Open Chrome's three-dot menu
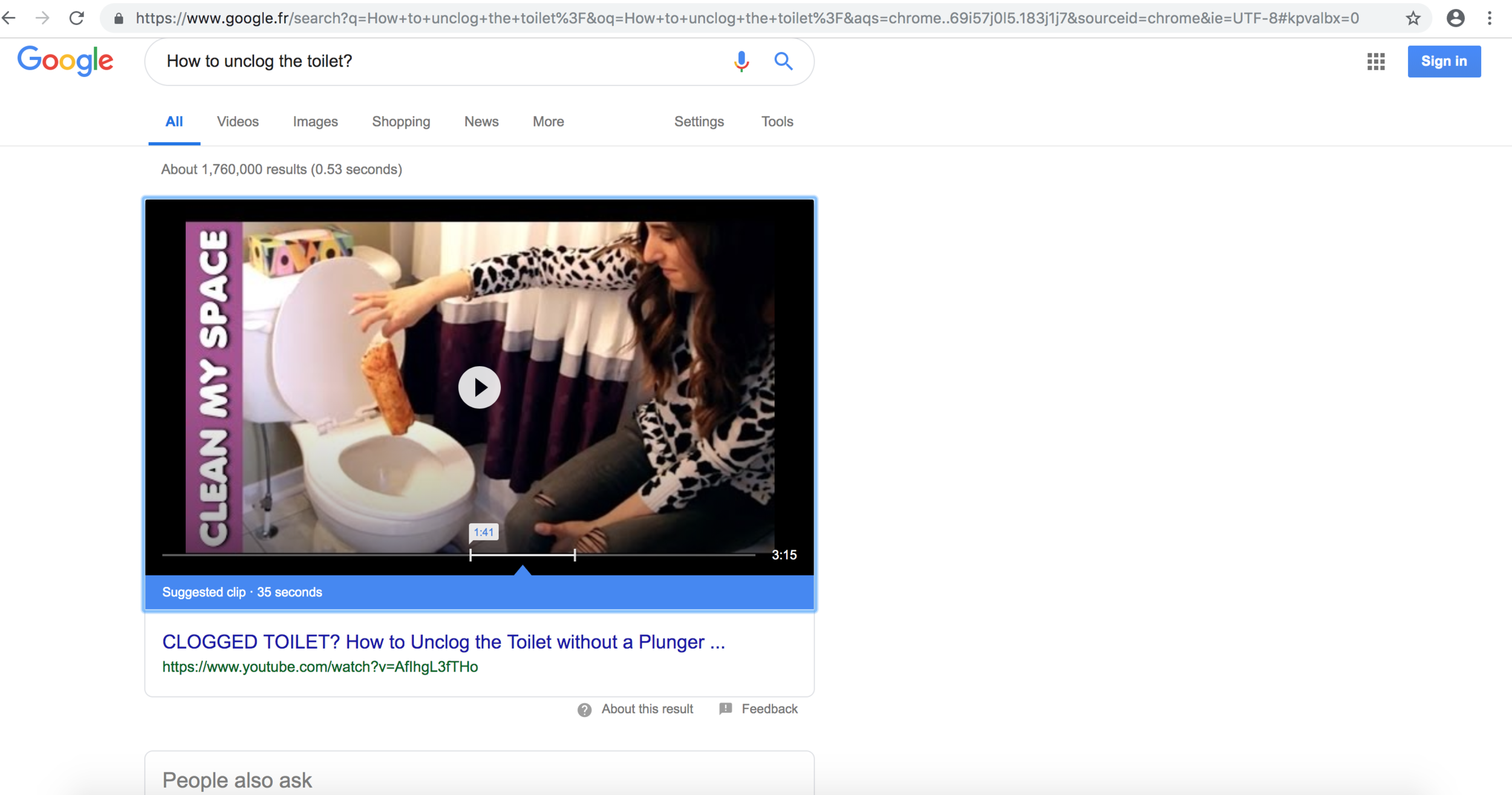1512x795 pixels. click(1490, 18)
